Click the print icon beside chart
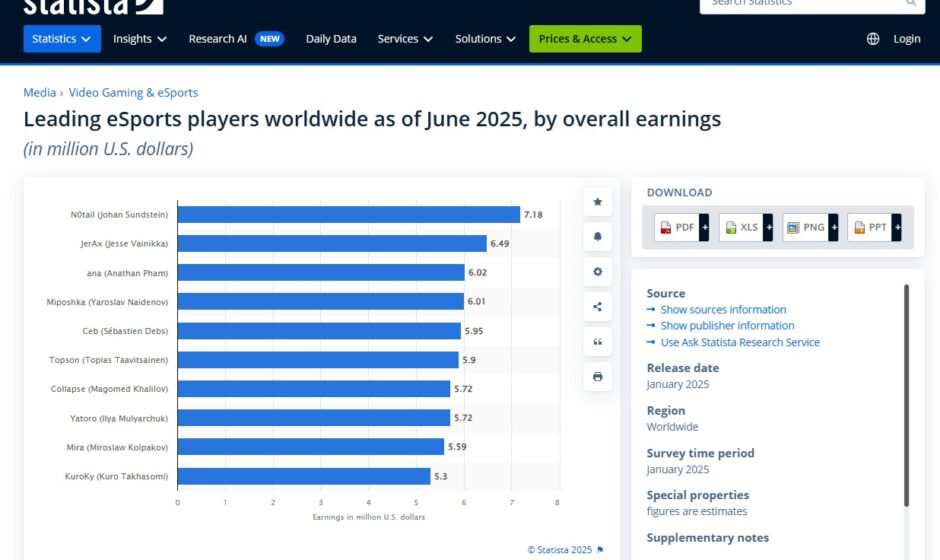Viewport: 940px width, 560px height. click(x=597, y=377)
